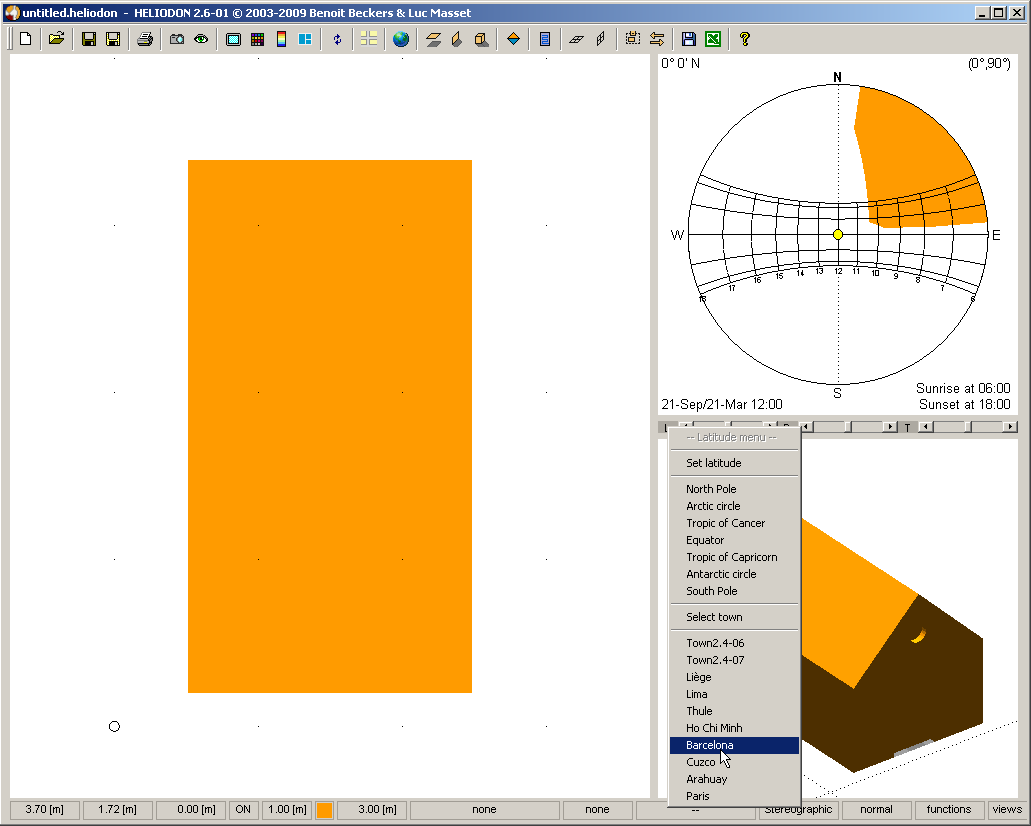Click the 3D box volume icon
This screenshot has width=1031, height=826.
(x=481, y=39)
